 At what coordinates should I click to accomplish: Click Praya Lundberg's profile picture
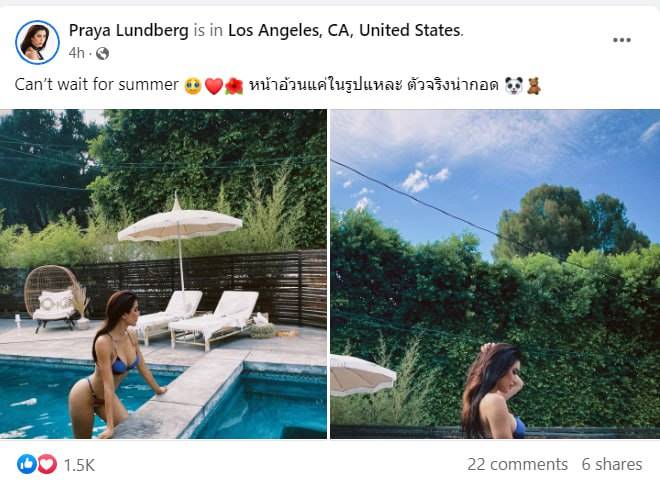coord(37,42)
